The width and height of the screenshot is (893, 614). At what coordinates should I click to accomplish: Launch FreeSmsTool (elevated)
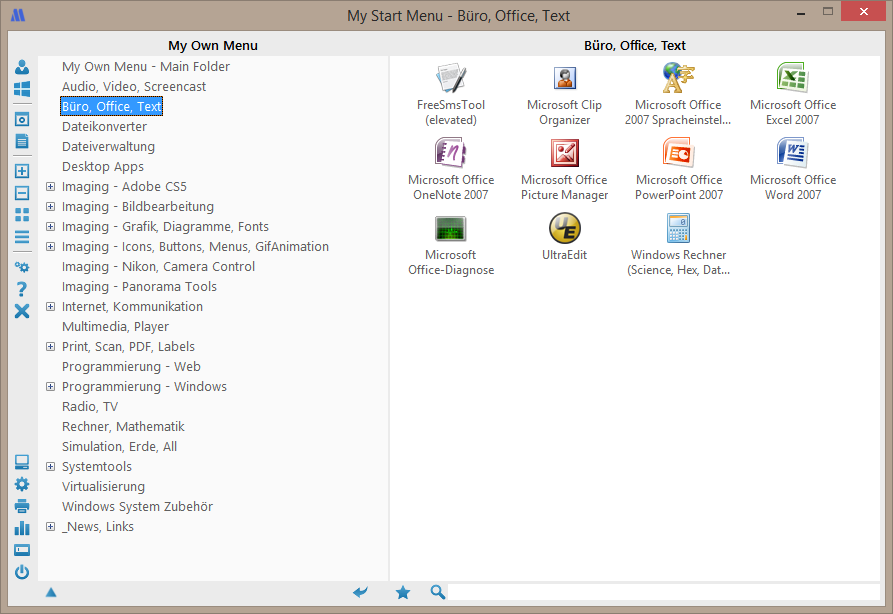coord(451,95)
